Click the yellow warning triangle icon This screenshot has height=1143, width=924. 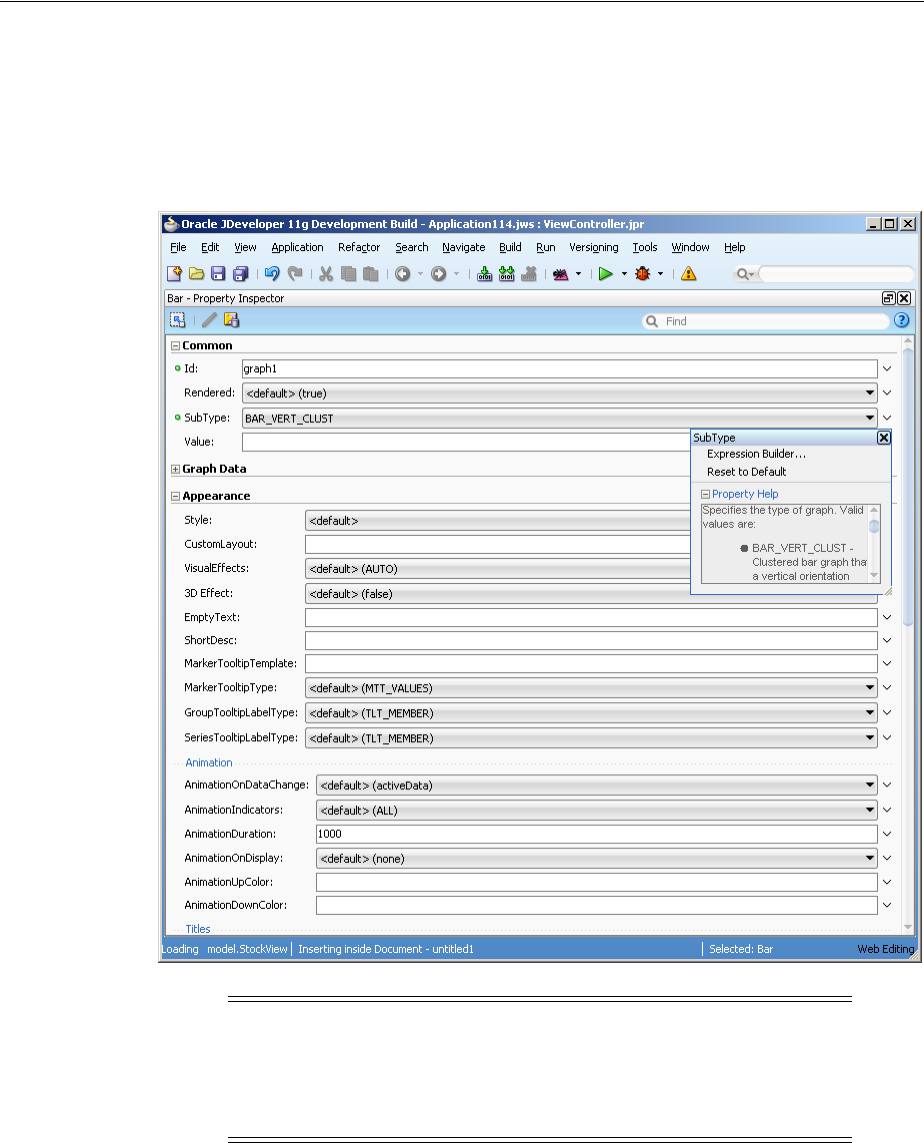689,273
